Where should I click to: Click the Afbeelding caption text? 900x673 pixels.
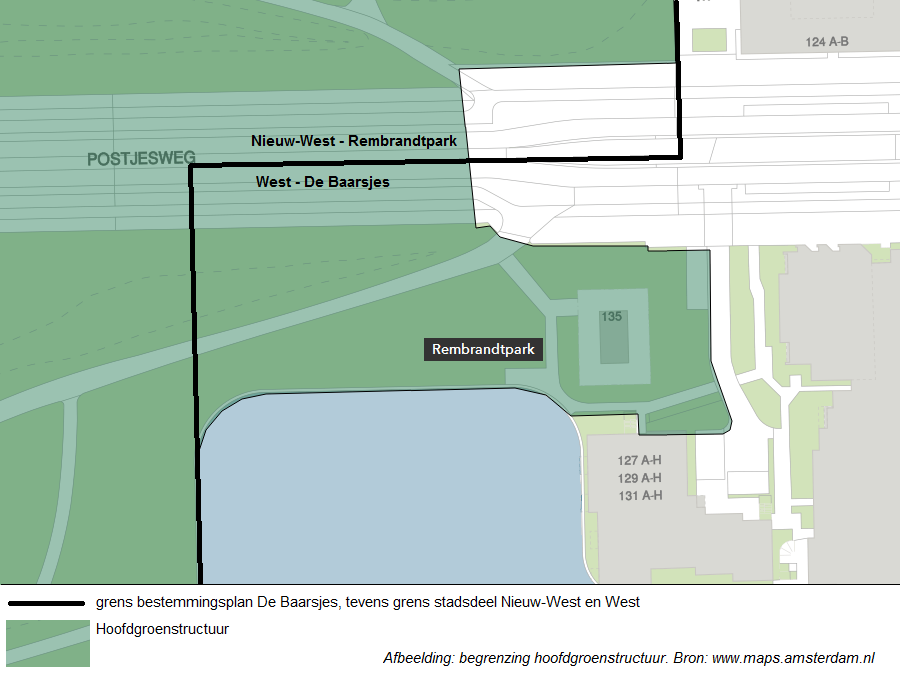(525, 658)
